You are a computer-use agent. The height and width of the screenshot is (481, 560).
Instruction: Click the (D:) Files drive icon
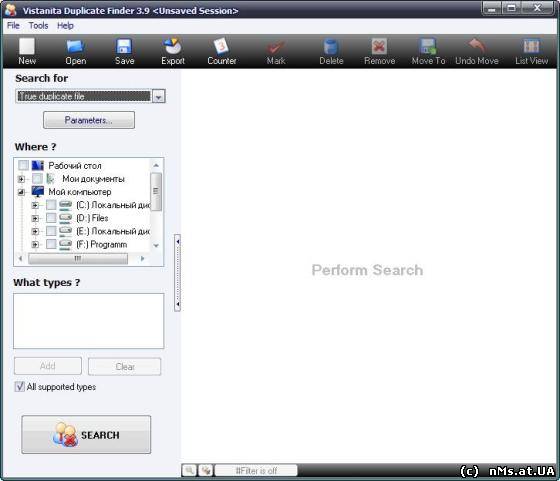[x=65, y=218]
